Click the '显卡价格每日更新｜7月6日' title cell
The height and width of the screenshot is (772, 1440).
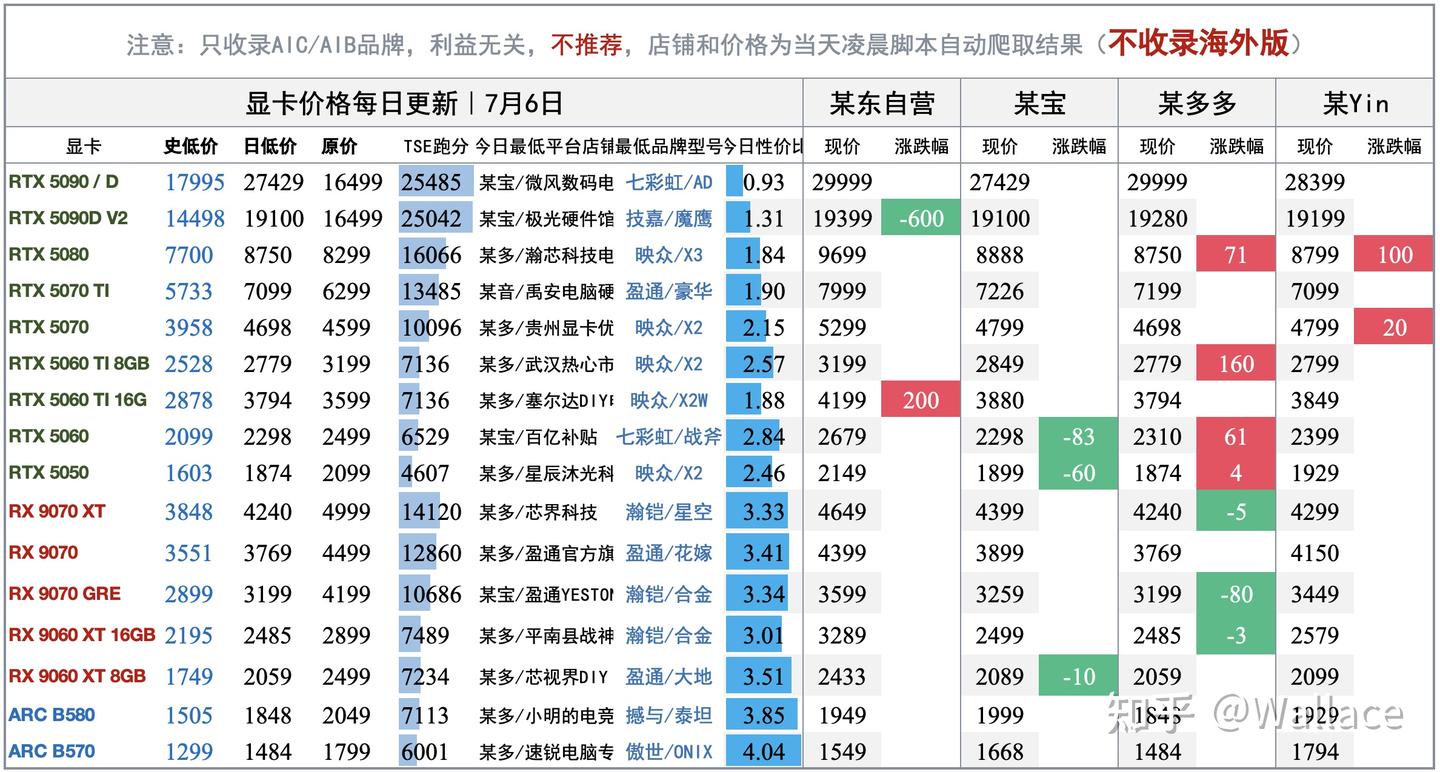[404, 103]
